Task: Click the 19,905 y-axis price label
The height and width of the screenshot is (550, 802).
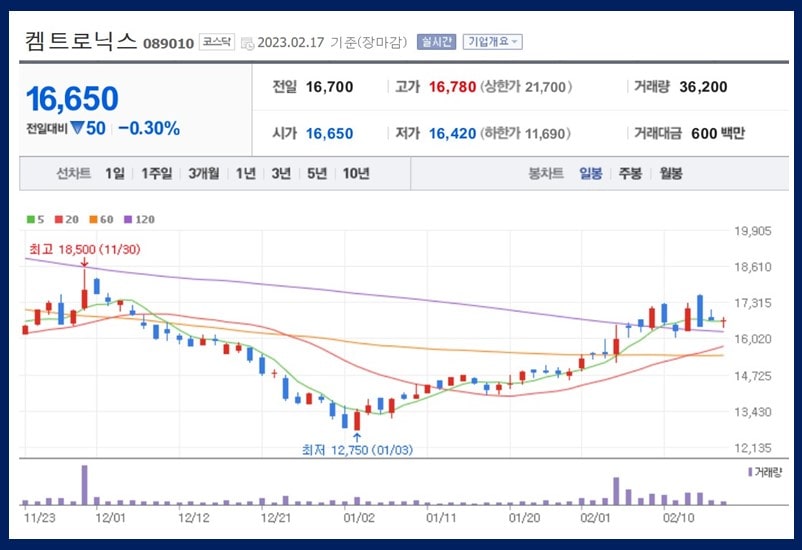Action: click(x=752, y=231)
